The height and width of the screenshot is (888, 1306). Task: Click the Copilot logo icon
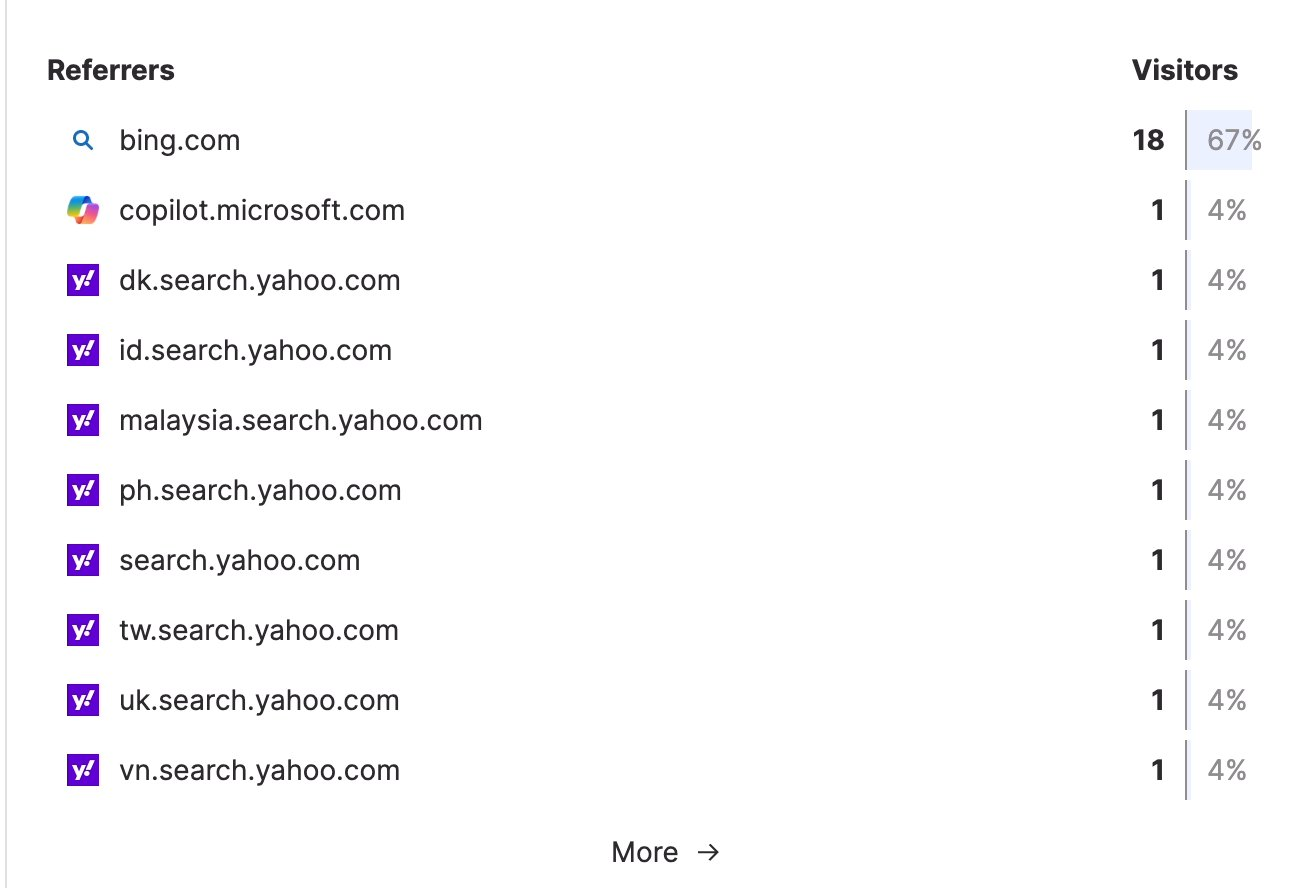[x=83, y=211]
